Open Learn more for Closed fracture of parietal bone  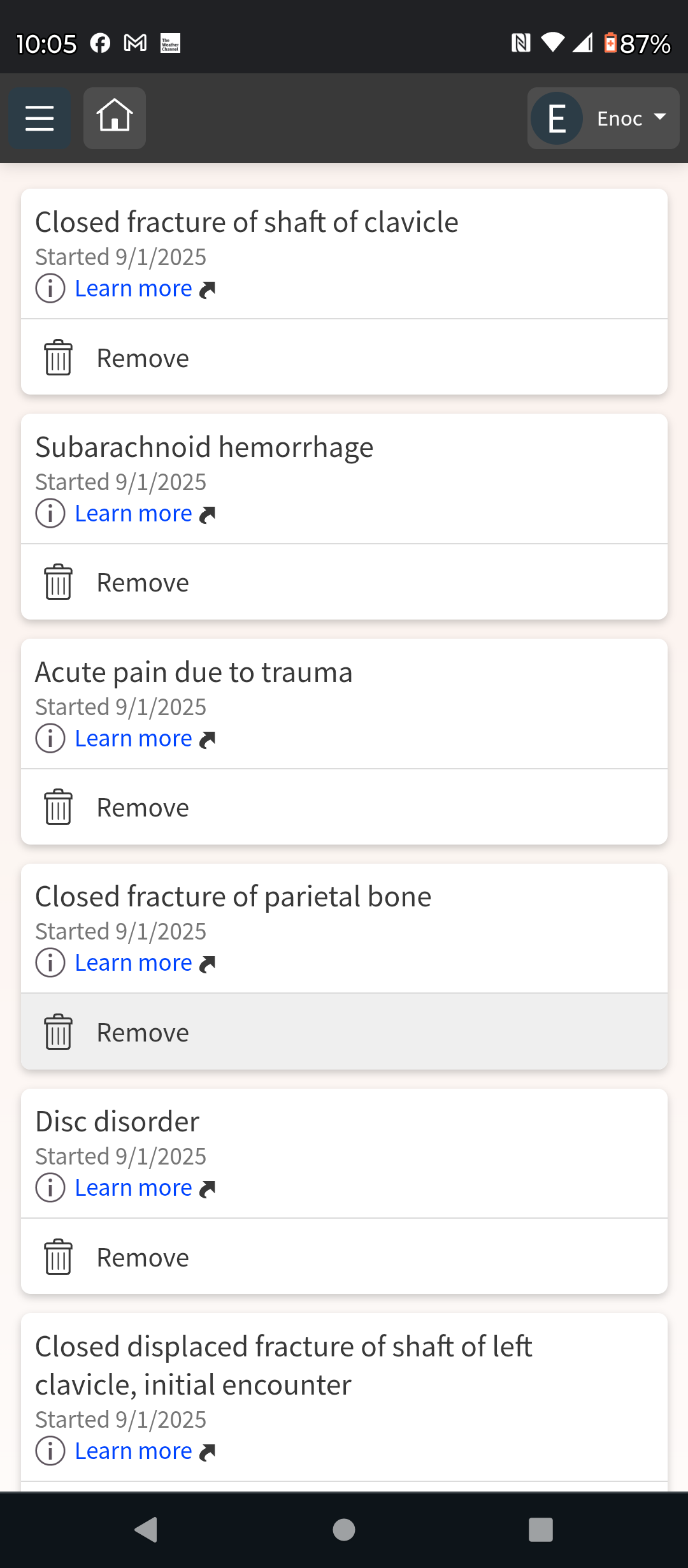pos(133,963)
